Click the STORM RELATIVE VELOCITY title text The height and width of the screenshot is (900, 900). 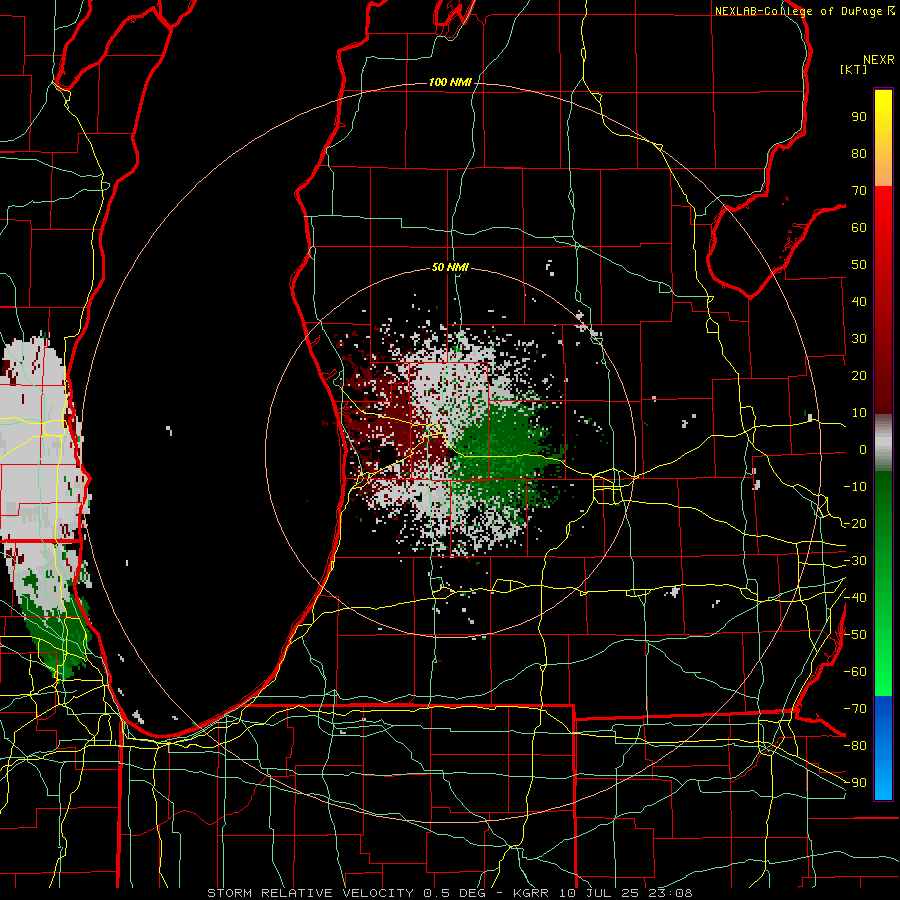coord(310,893)
